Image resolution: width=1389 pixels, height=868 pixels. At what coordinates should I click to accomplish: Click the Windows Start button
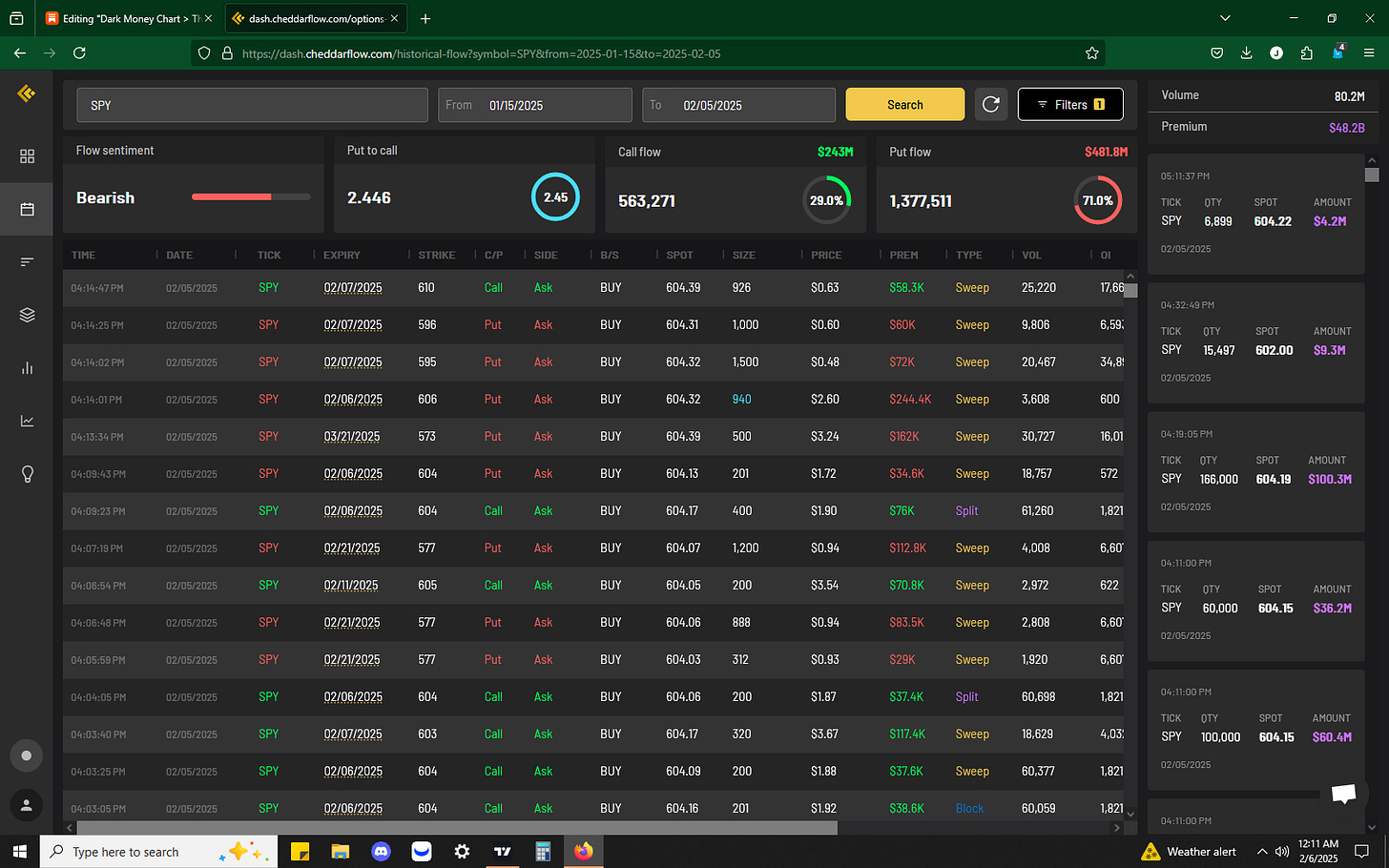coord(20,851)
